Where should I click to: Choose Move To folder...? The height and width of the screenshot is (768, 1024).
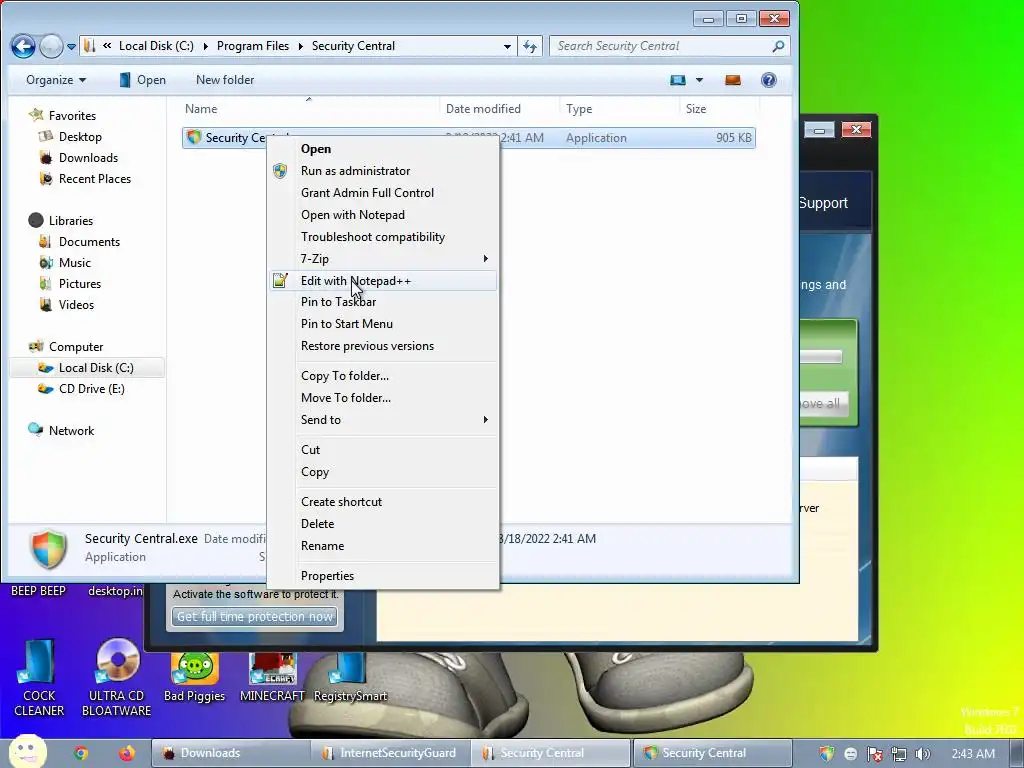383,398
